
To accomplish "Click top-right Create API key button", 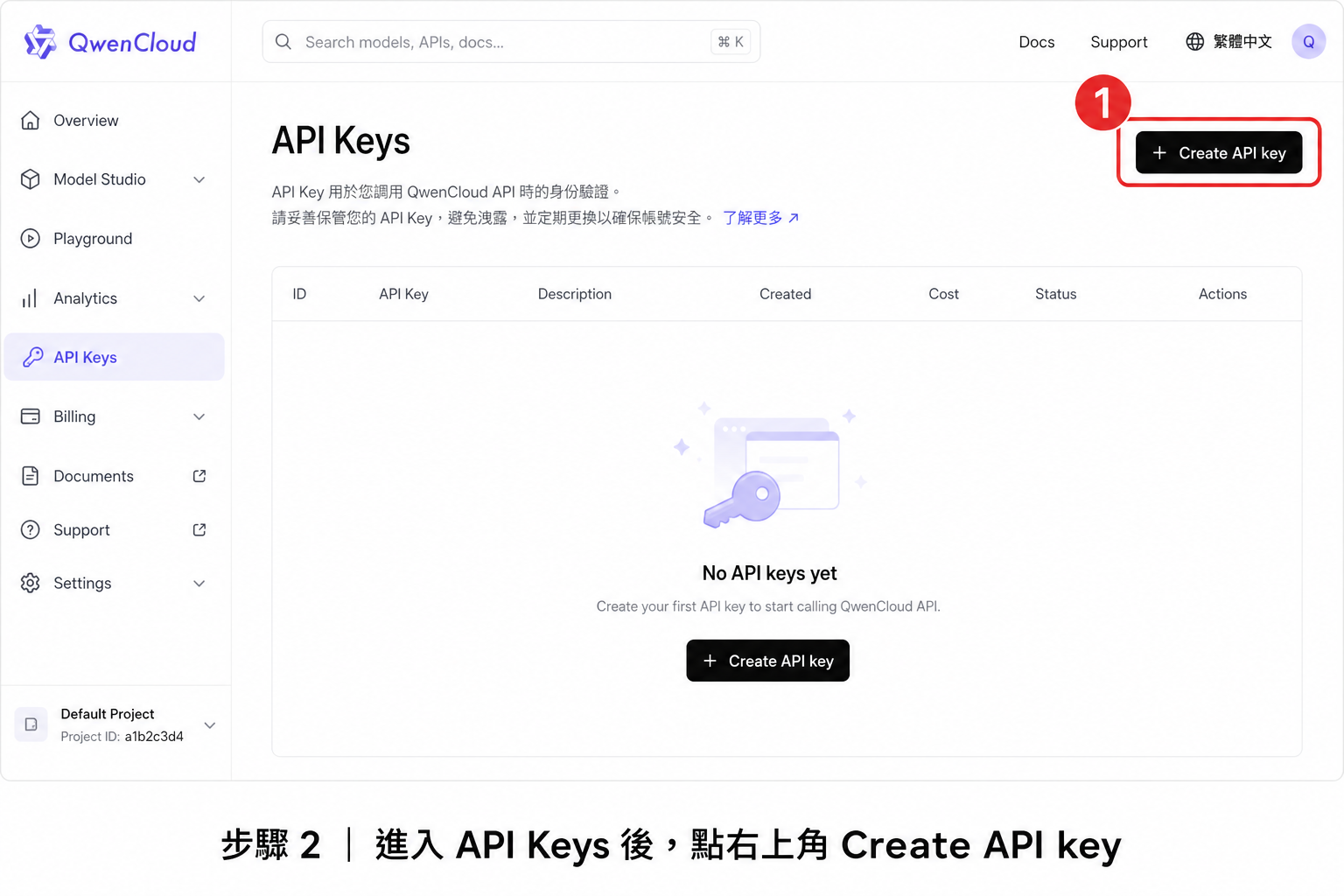I will point(1219,153).
